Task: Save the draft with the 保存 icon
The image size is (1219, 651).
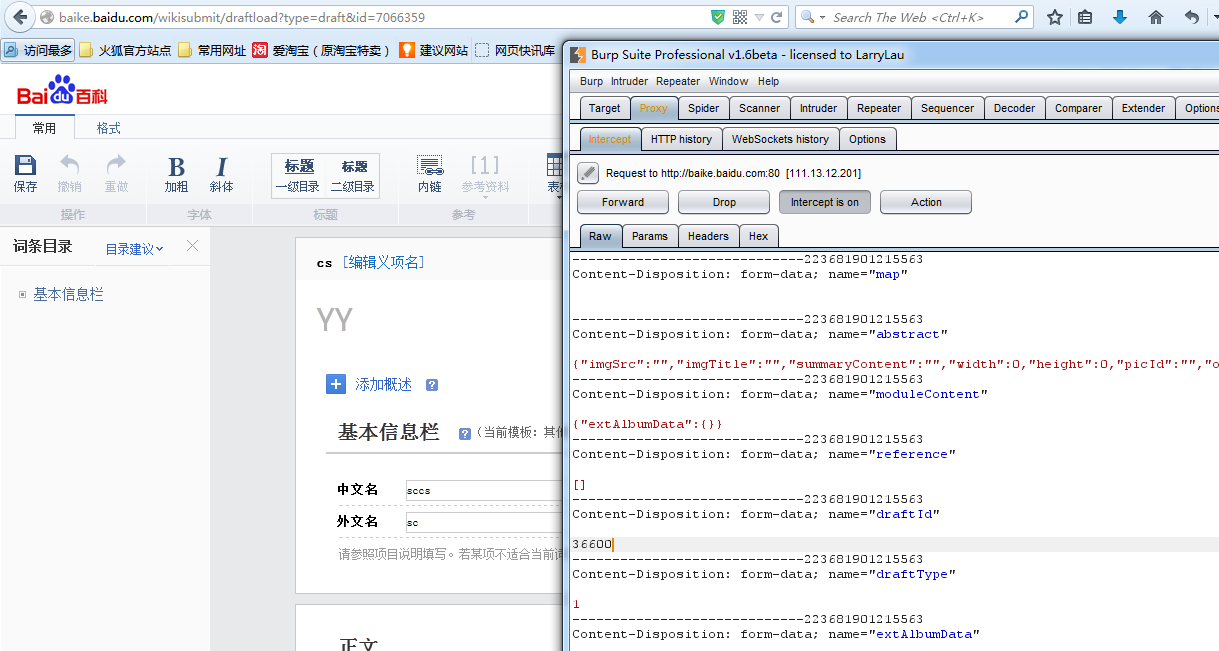Action: (x=25, y=174)
